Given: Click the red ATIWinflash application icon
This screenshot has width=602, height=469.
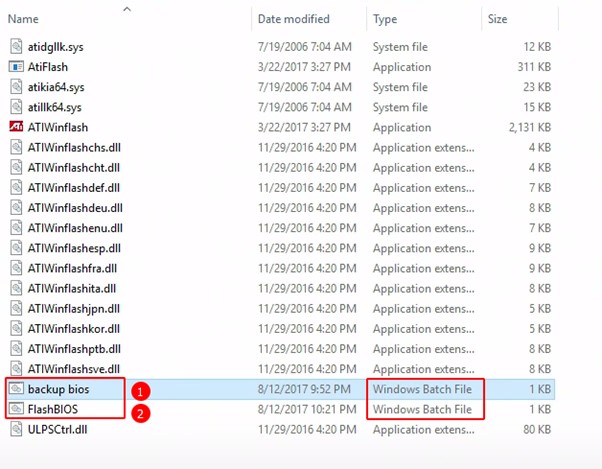Looking at the screenshot, I should point(16,127).
